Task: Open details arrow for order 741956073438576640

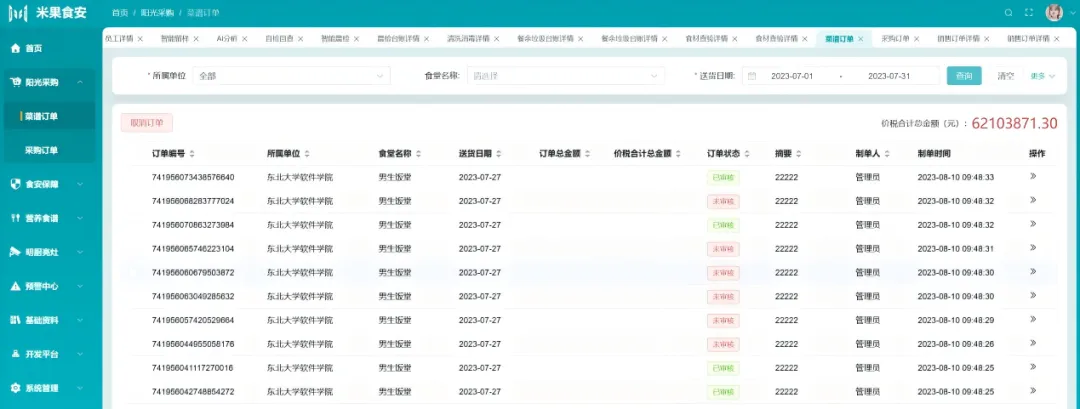Action: click(1033, 176)
